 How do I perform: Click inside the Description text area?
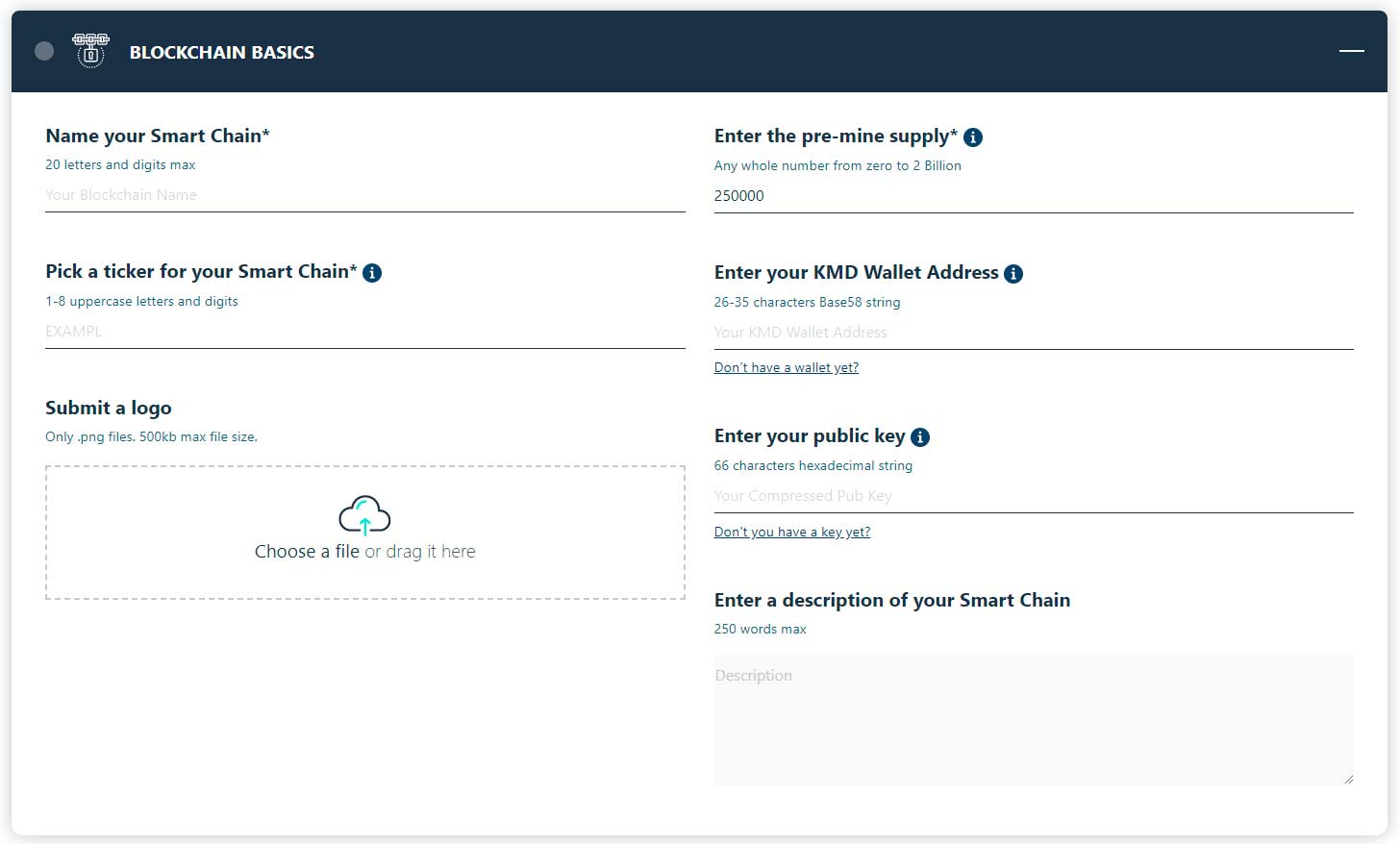coord(1034,721)
